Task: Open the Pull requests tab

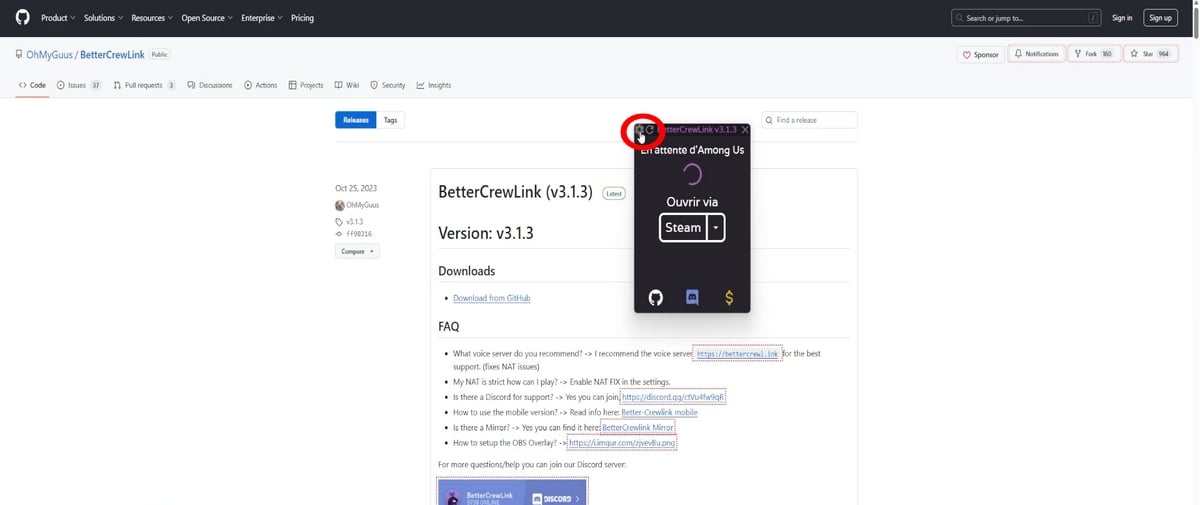Action: (144, 85)
